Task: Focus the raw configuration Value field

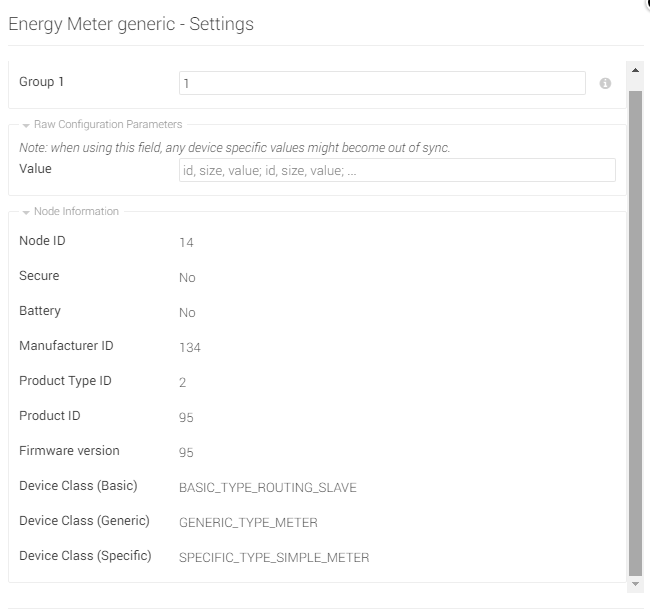Action: coord(397,170)
